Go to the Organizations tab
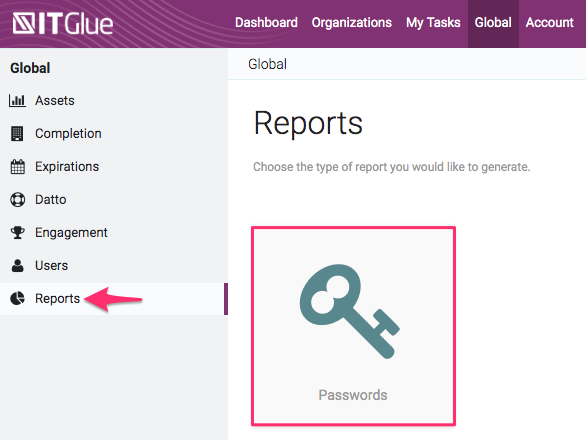Image resolution: width=586 pixels, height=440 pixels. click(352, 23)
